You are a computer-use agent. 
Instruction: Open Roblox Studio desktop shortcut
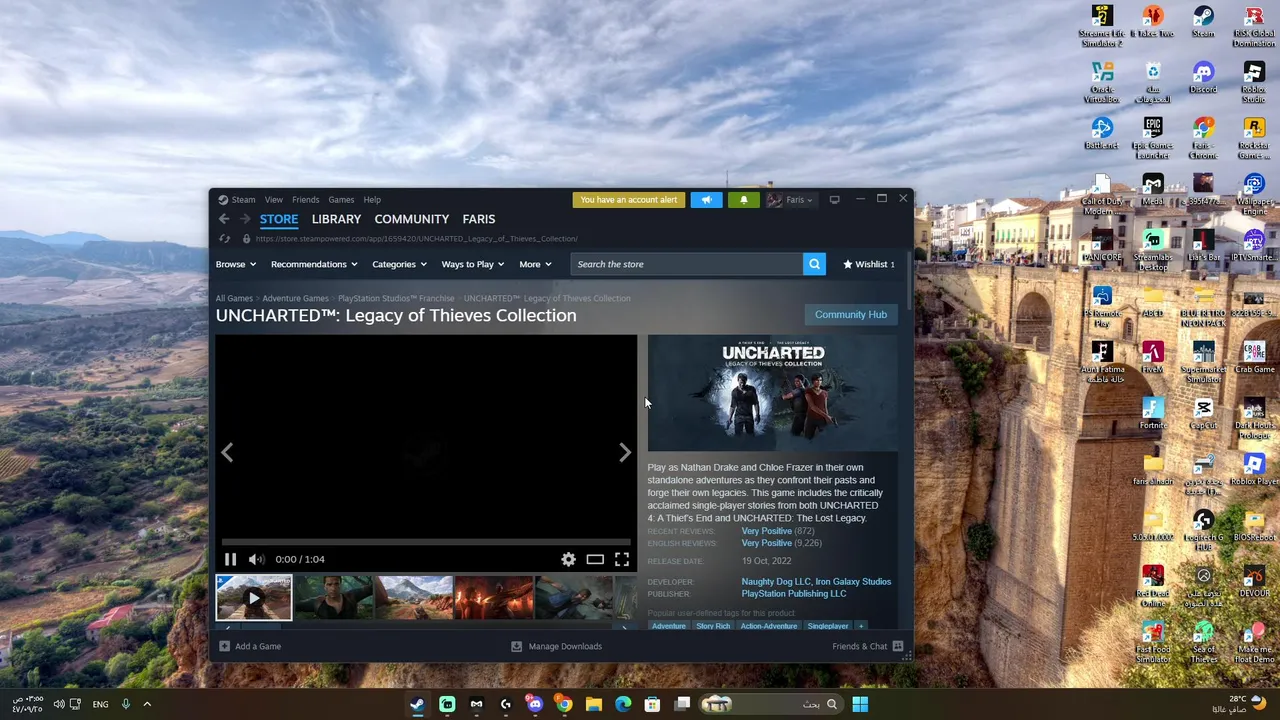click(1254, 82)
